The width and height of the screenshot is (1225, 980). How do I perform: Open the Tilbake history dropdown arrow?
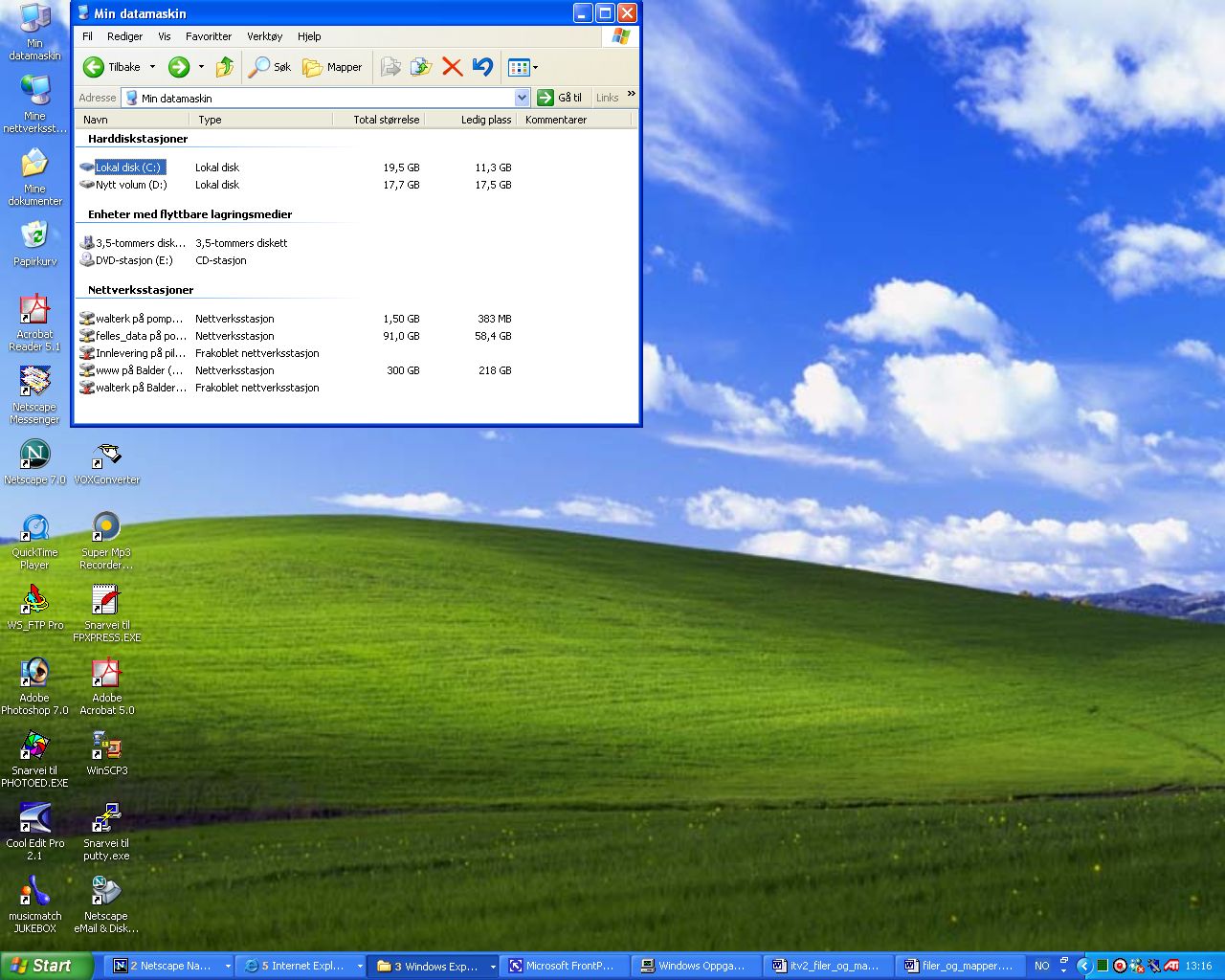point(152,67)
